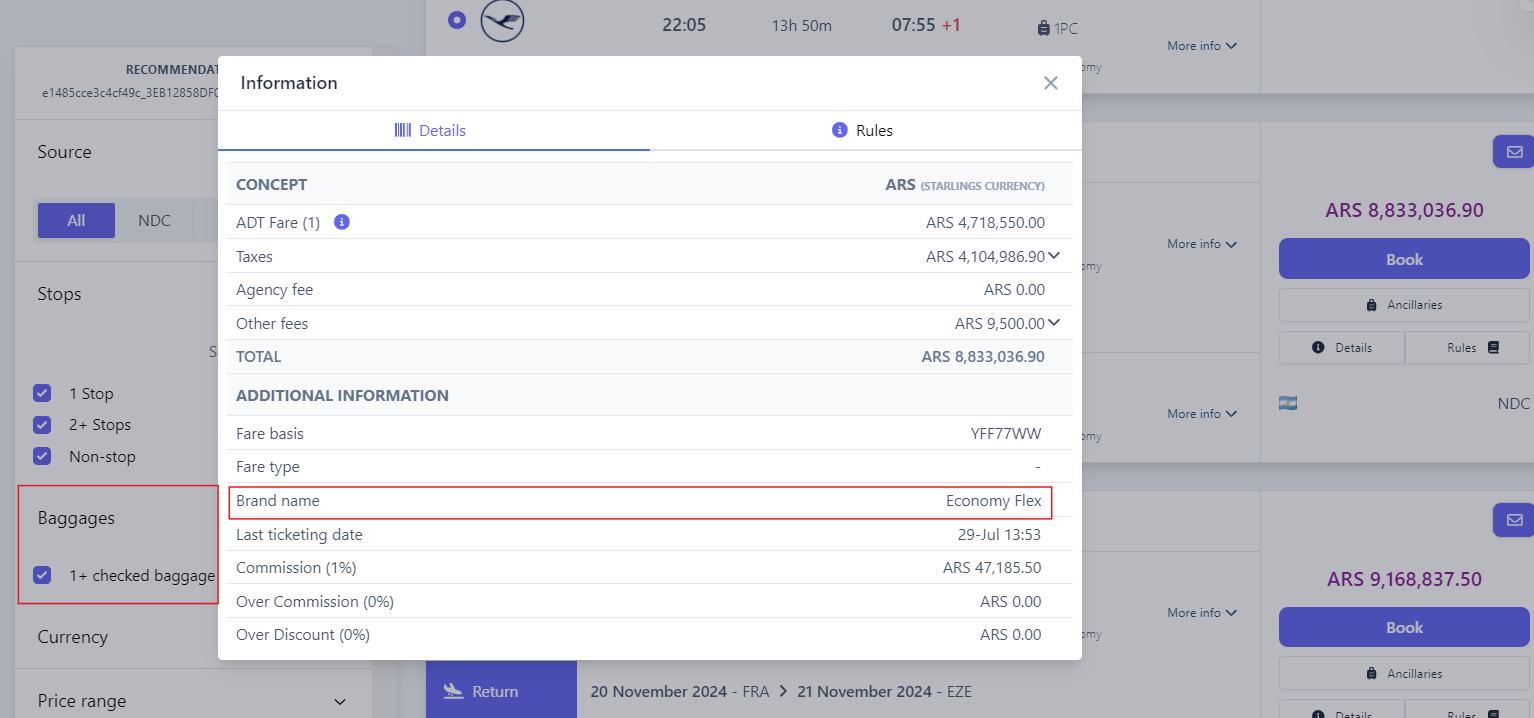Expand the Other fees chevron
The image size is (1534, 718).
point(1054,323)
